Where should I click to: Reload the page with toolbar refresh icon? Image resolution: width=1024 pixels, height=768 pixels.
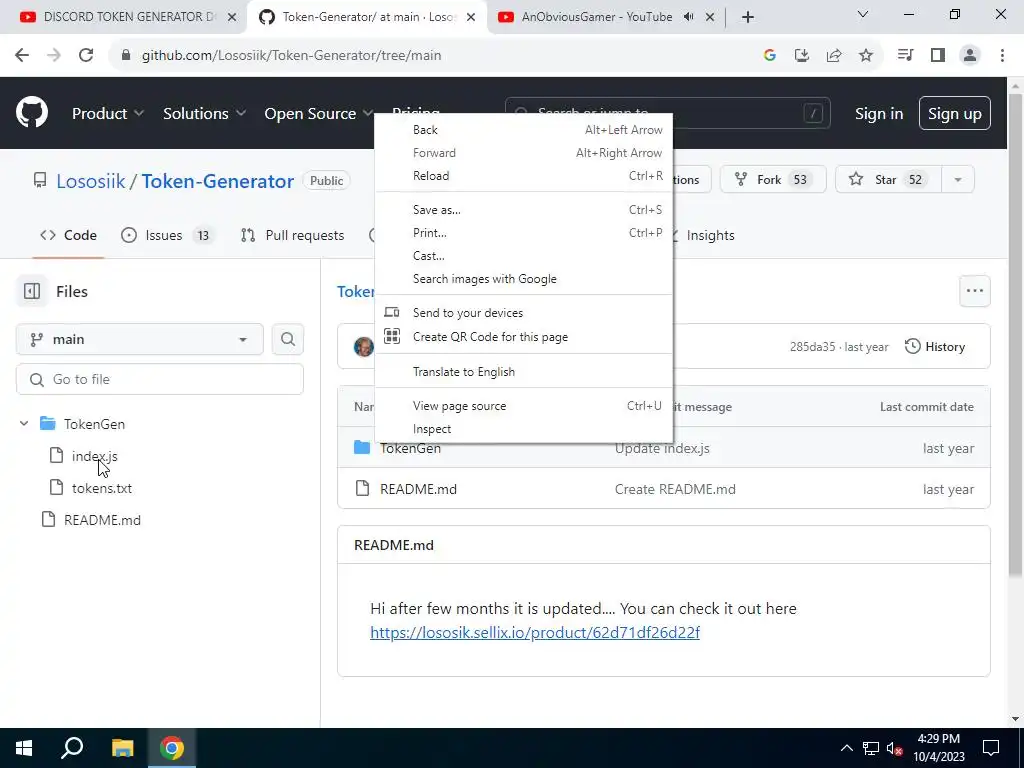86,56
